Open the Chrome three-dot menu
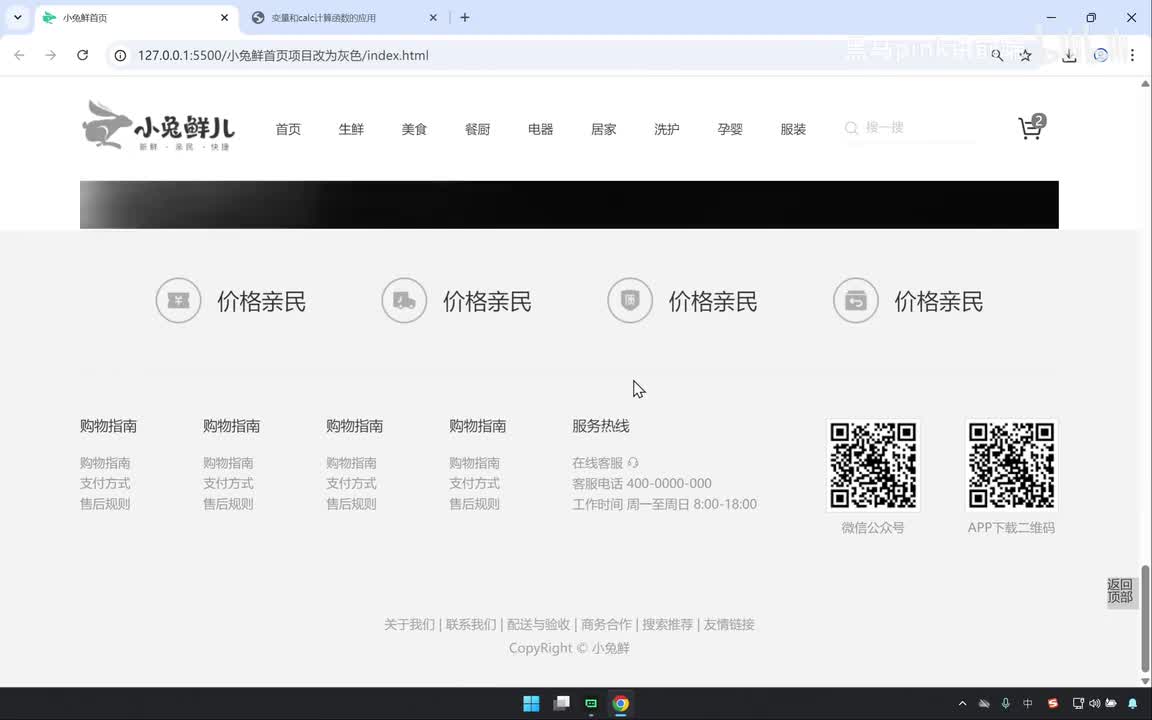 pos(1132,55)
